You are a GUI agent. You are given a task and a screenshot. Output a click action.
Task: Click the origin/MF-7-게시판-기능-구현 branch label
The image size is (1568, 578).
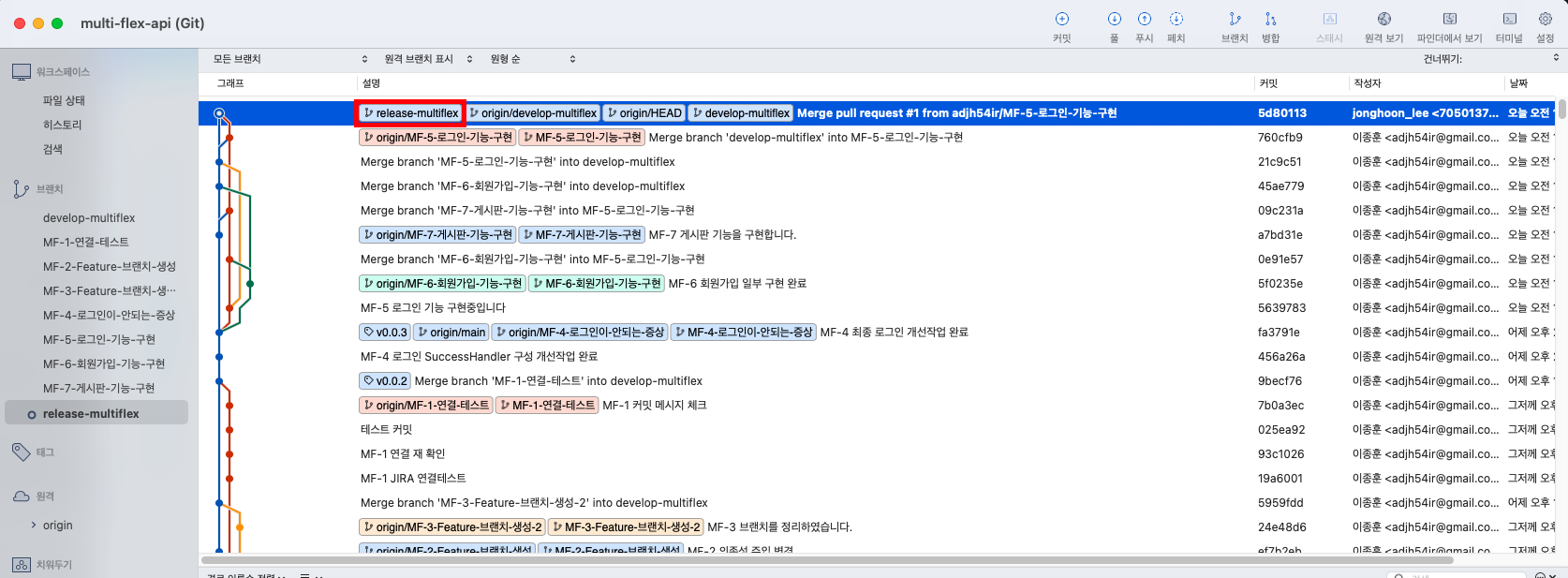coord(437,235)
